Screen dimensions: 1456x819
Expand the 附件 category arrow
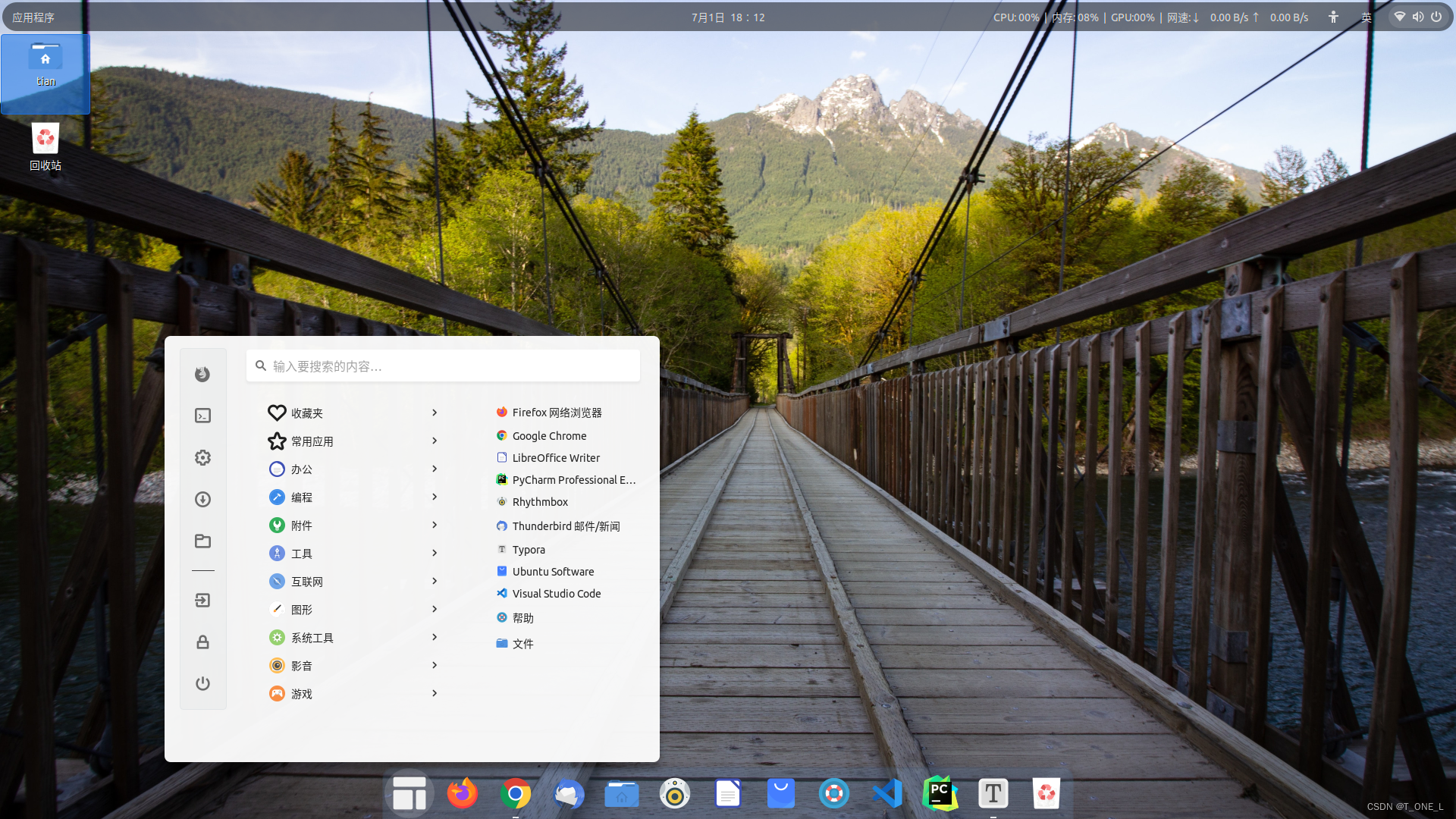pyautogui.click(x=435, y=525)
